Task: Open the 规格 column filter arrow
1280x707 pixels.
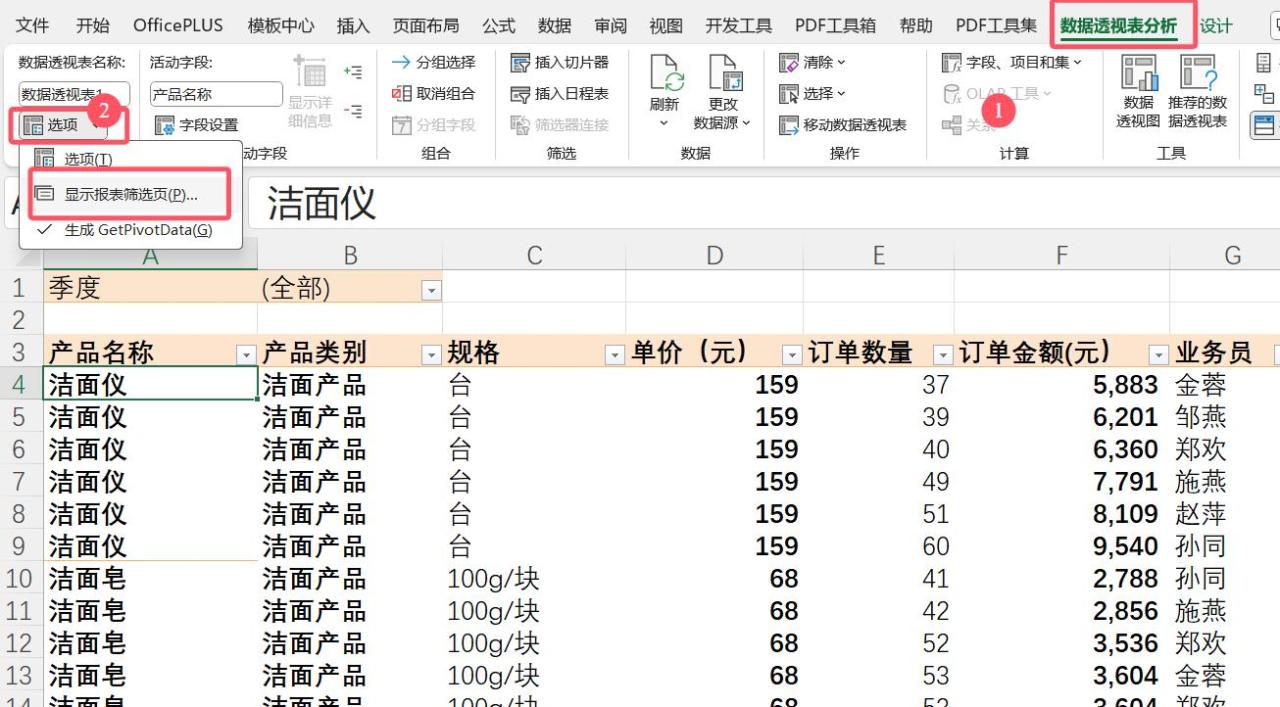Action: pyautogui.click(x=615, y=354)
